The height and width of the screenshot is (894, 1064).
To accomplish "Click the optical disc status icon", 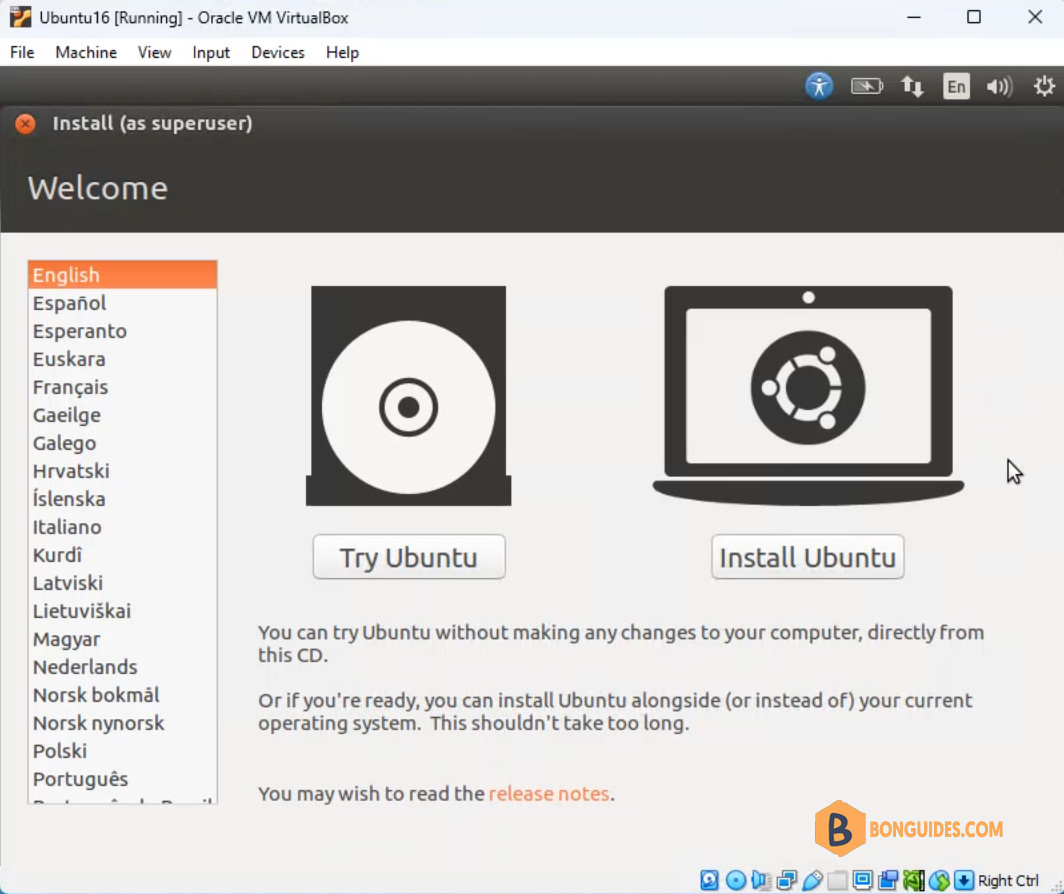I will pyautogui.click(x=736, y=880).
